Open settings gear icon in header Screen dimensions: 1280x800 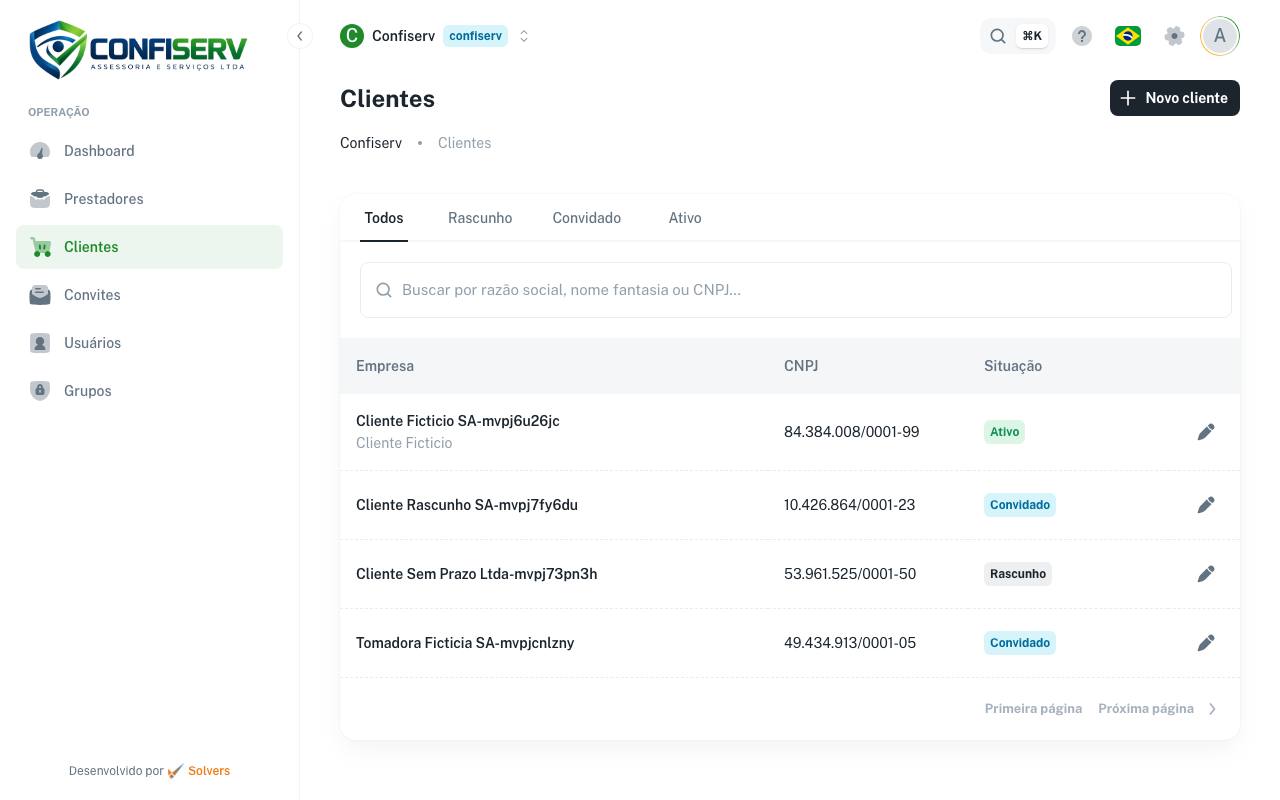[1175, 36]
